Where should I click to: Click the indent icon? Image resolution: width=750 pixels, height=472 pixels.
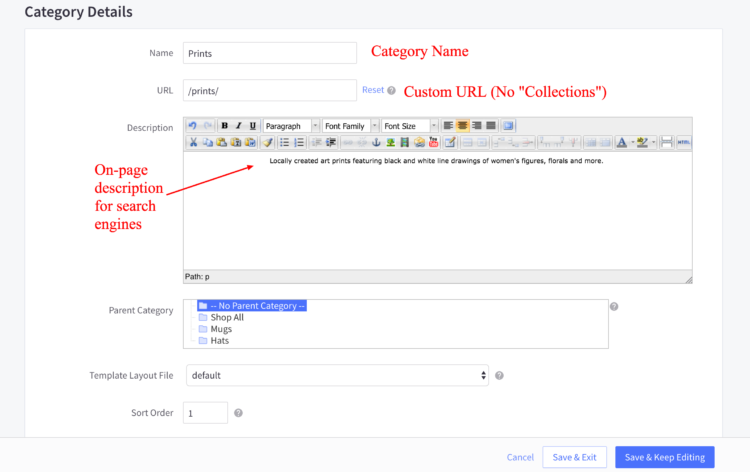[x=331, y=142]
